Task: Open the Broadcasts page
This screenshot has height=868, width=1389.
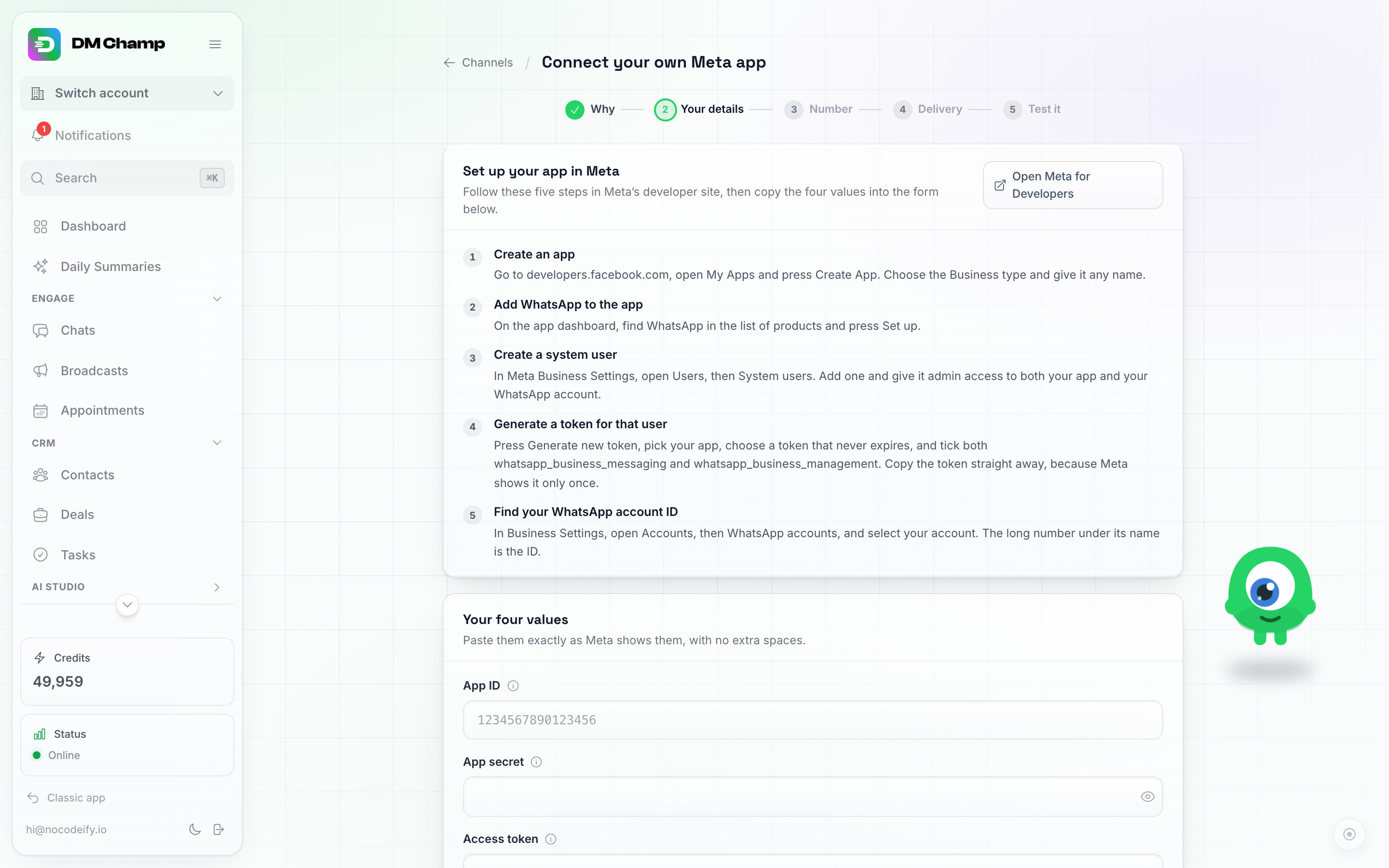Action: [x=127, y=370]
